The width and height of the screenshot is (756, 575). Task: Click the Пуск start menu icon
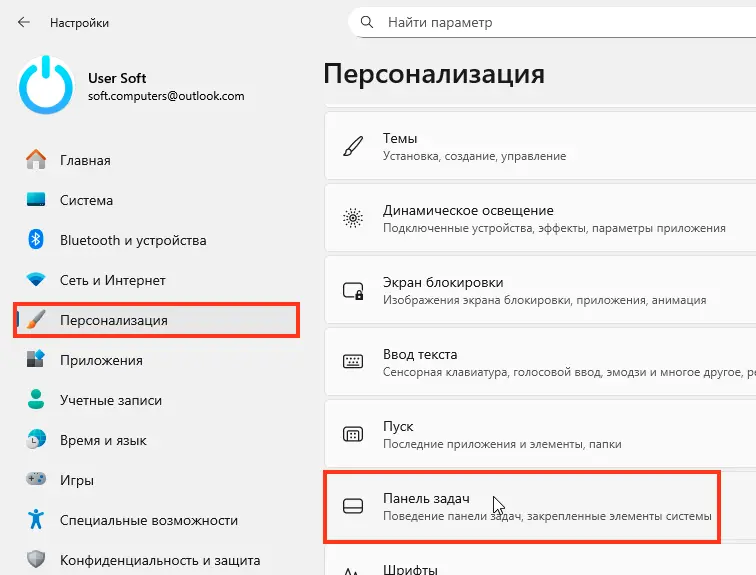(352, 434)
